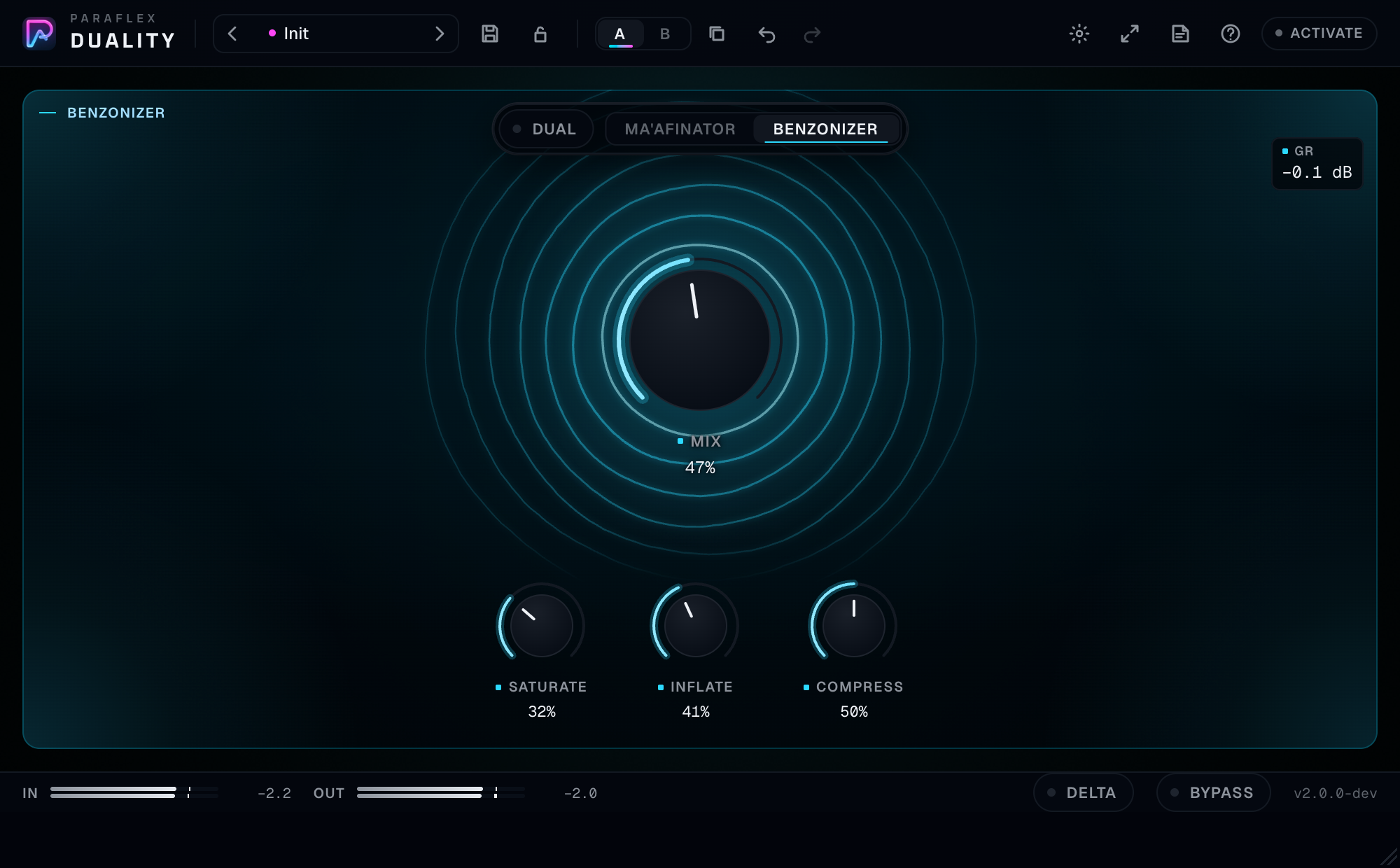Click the SATURATE 32% value
This screenshot has height=868, width=1400.
(x=542, y=711)
